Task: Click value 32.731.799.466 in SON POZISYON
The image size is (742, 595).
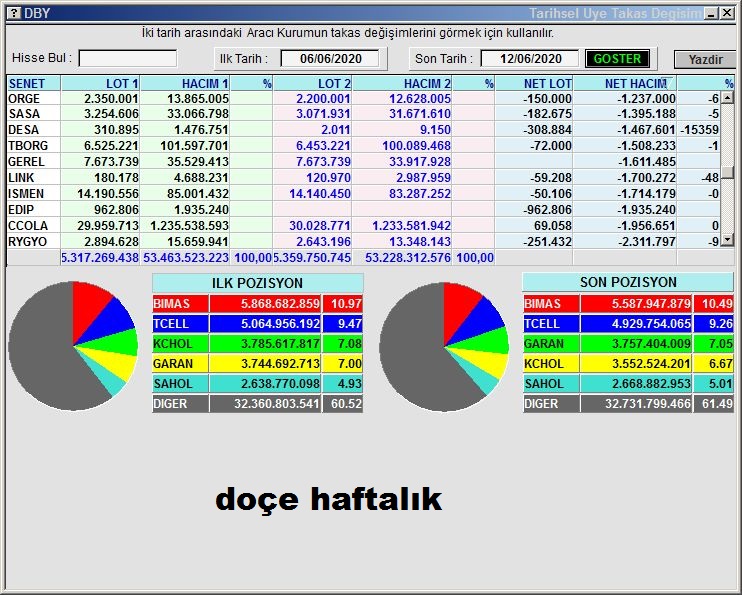Action: pos(647,404)
